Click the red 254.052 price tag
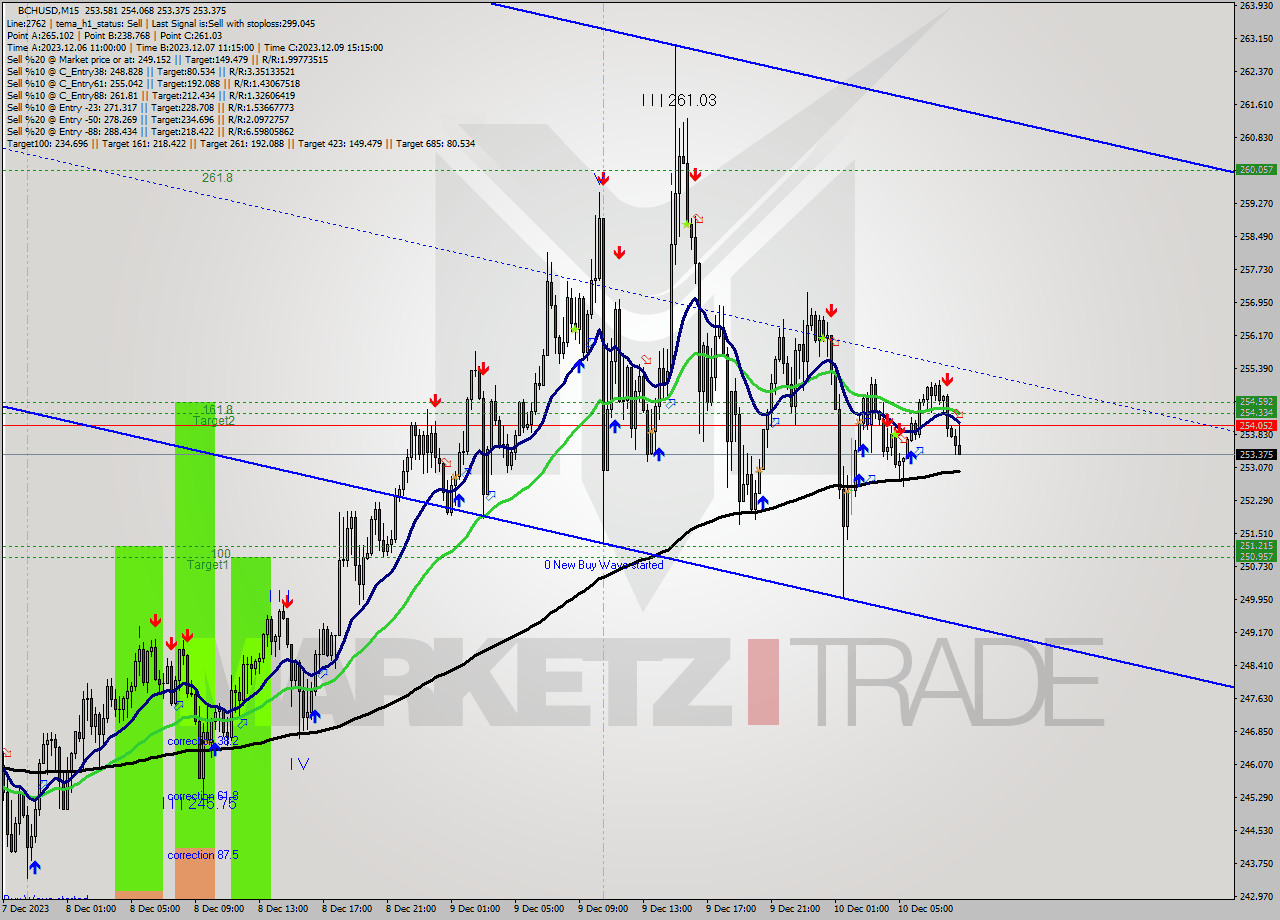Viewport: 1280px width, 920px height. [x=1256, y=425]
